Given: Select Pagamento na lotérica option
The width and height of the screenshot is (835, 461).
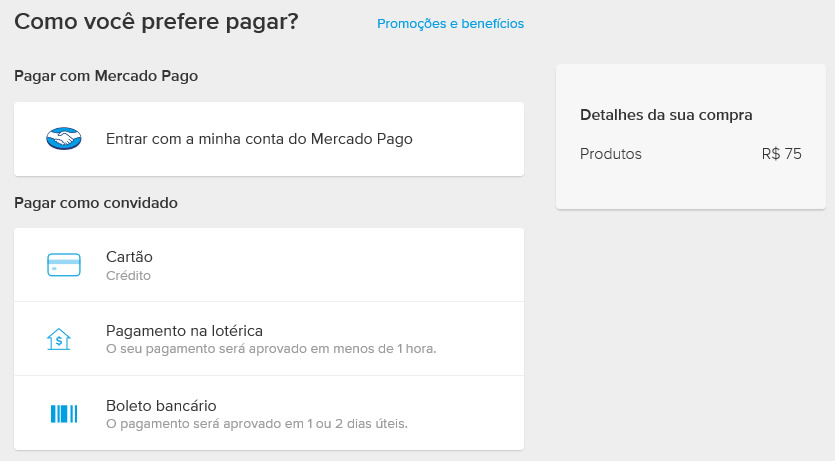Looking at the screenshot, I should (269, 339).
